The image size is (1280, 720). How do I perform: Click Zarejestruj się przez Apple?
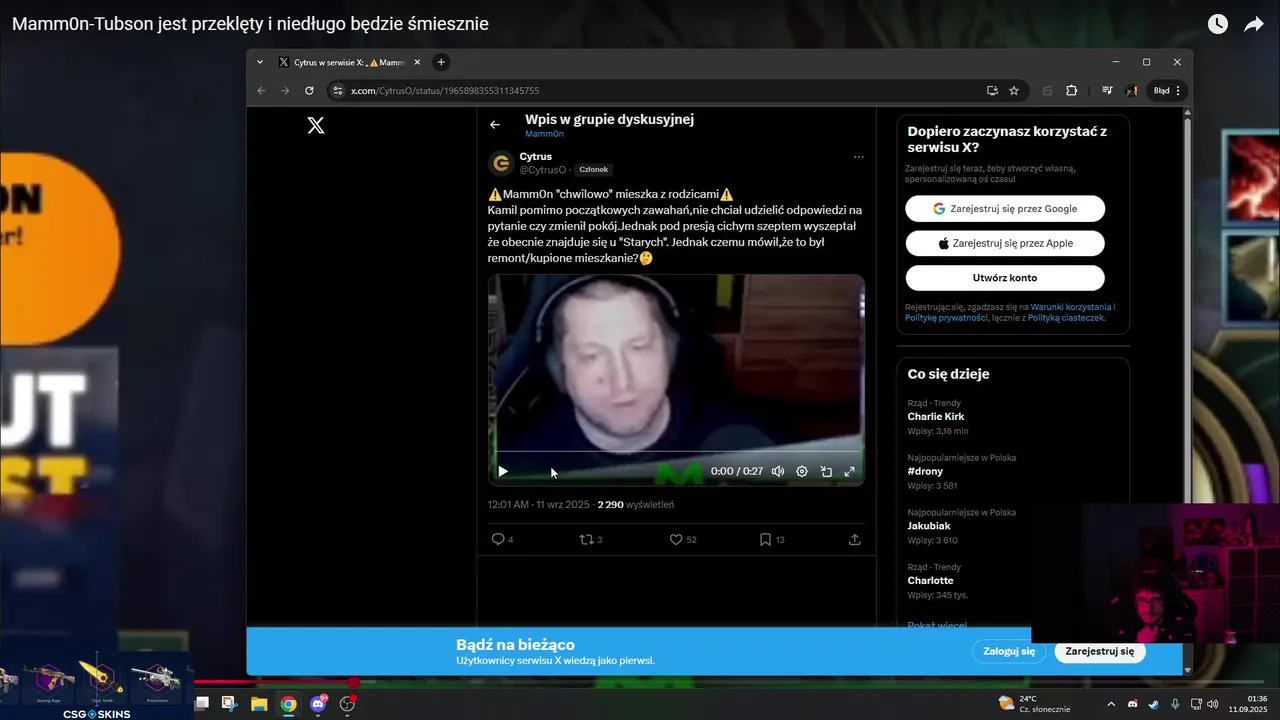pos(1005,243)
